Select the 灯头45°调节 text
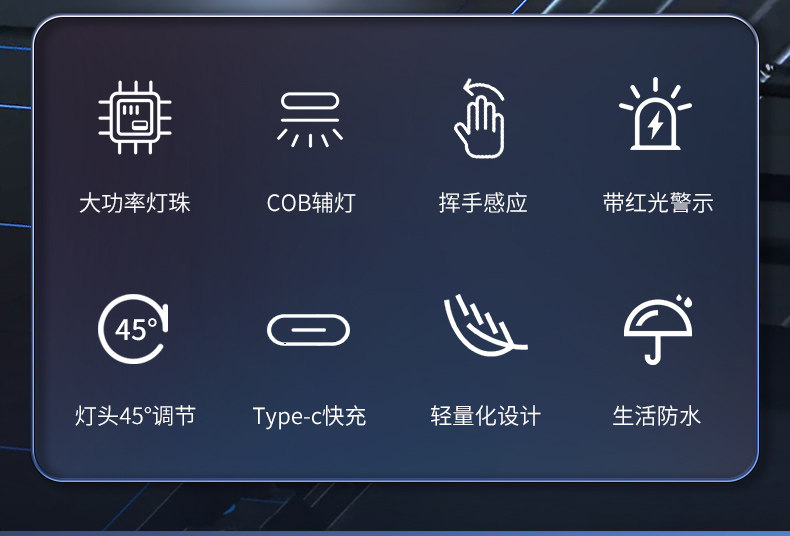The image size is (790, 536). tap(135, 416)
